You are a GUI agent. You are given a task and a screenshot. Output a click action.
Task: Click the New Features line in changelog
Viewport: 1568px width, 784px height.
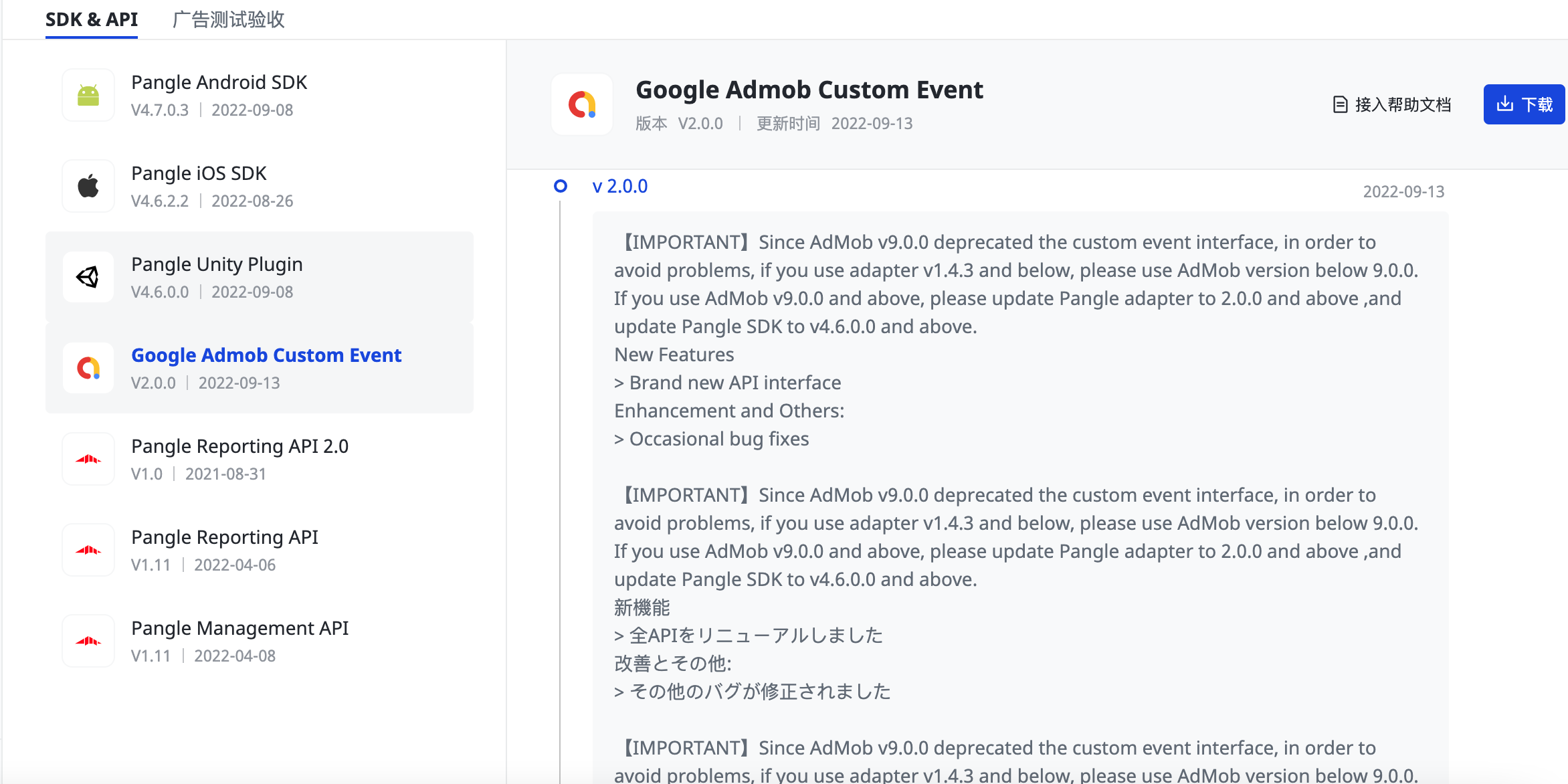pos(674,355)
